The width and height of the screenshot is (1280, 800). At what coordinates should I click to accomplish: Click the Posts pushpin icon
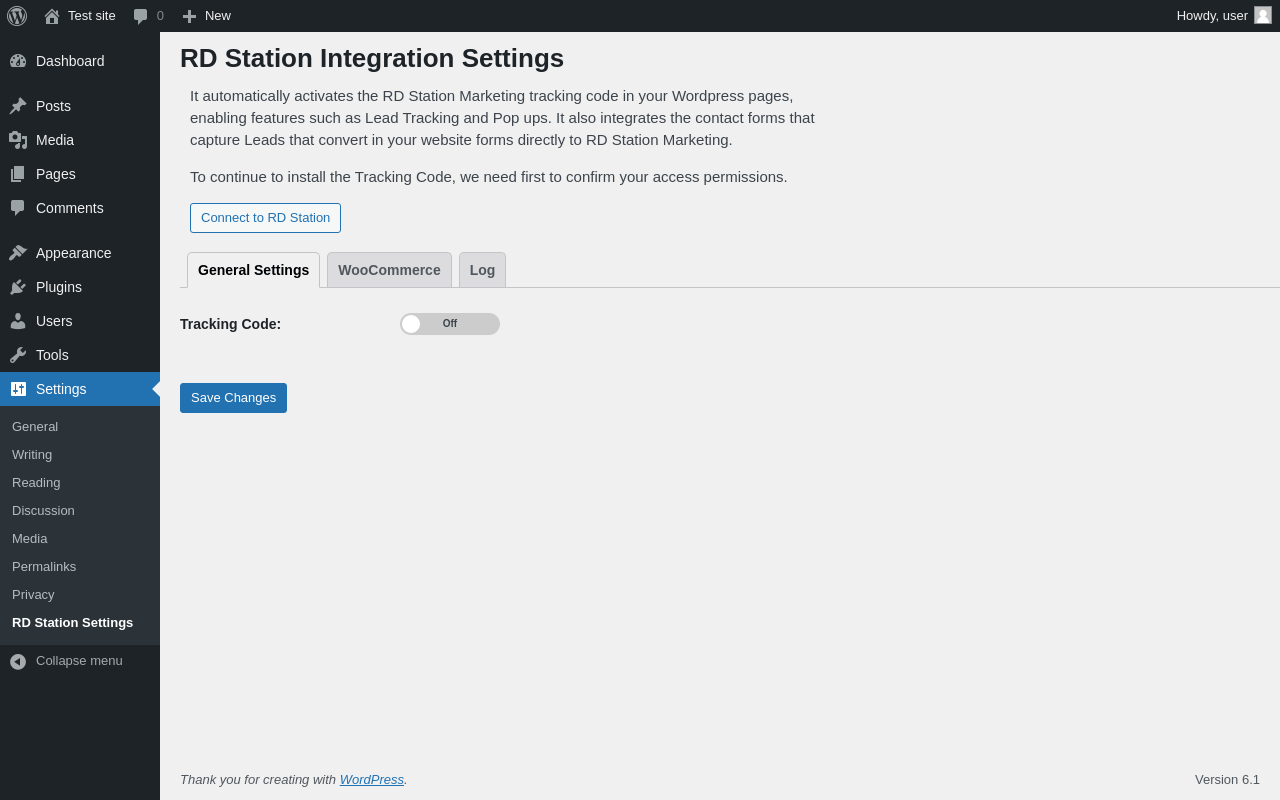coord(18,106)
